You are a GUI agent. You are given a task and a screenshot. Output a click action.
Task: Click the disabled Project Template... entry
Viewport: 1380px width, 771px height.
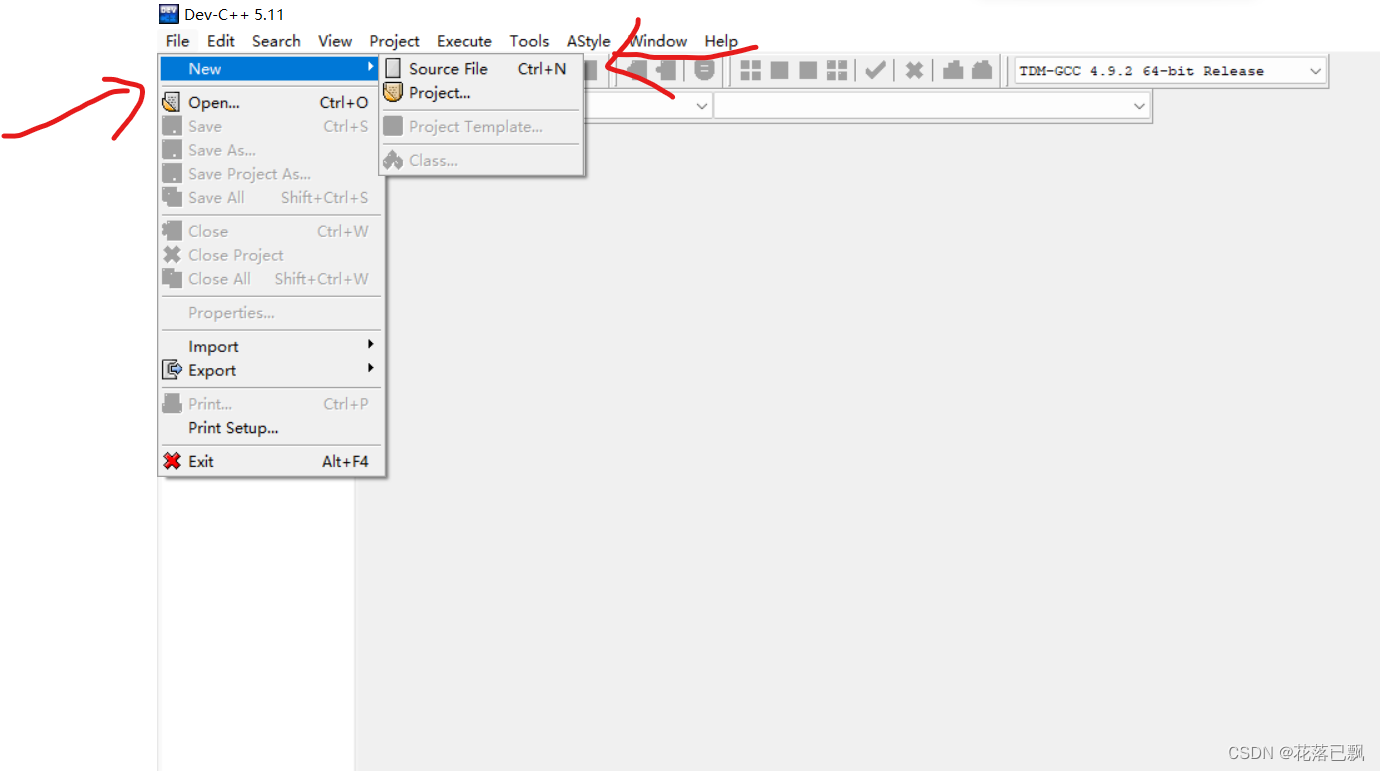(x=482, y=127)
